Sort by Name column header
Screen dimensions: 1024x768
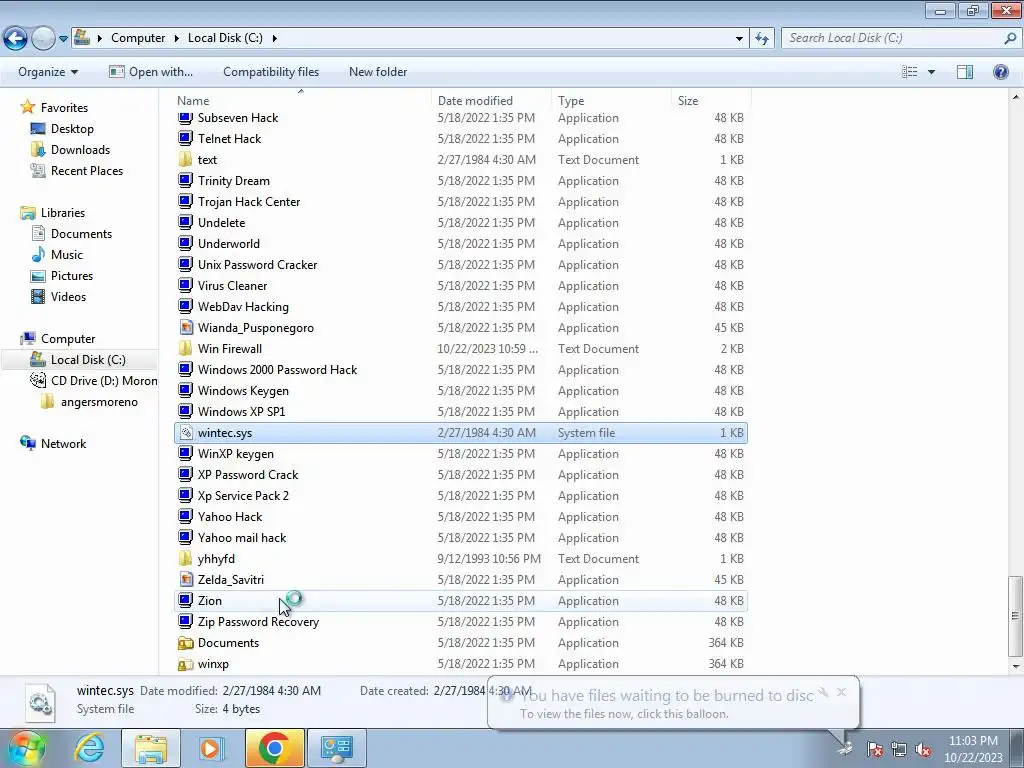point(303,101)
